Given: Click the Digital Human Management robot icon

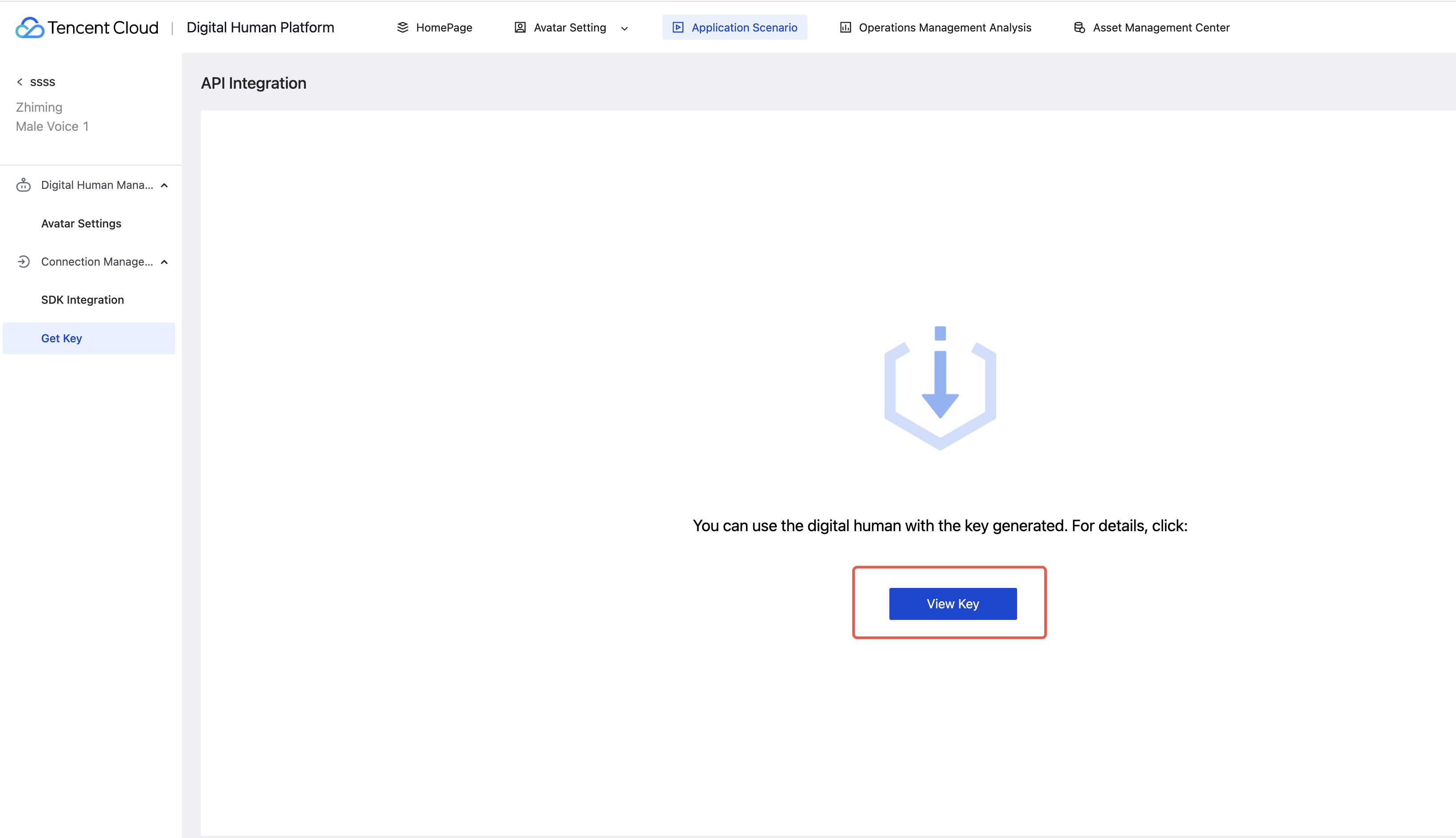Looking at the screenshot, I should (23, 185).
